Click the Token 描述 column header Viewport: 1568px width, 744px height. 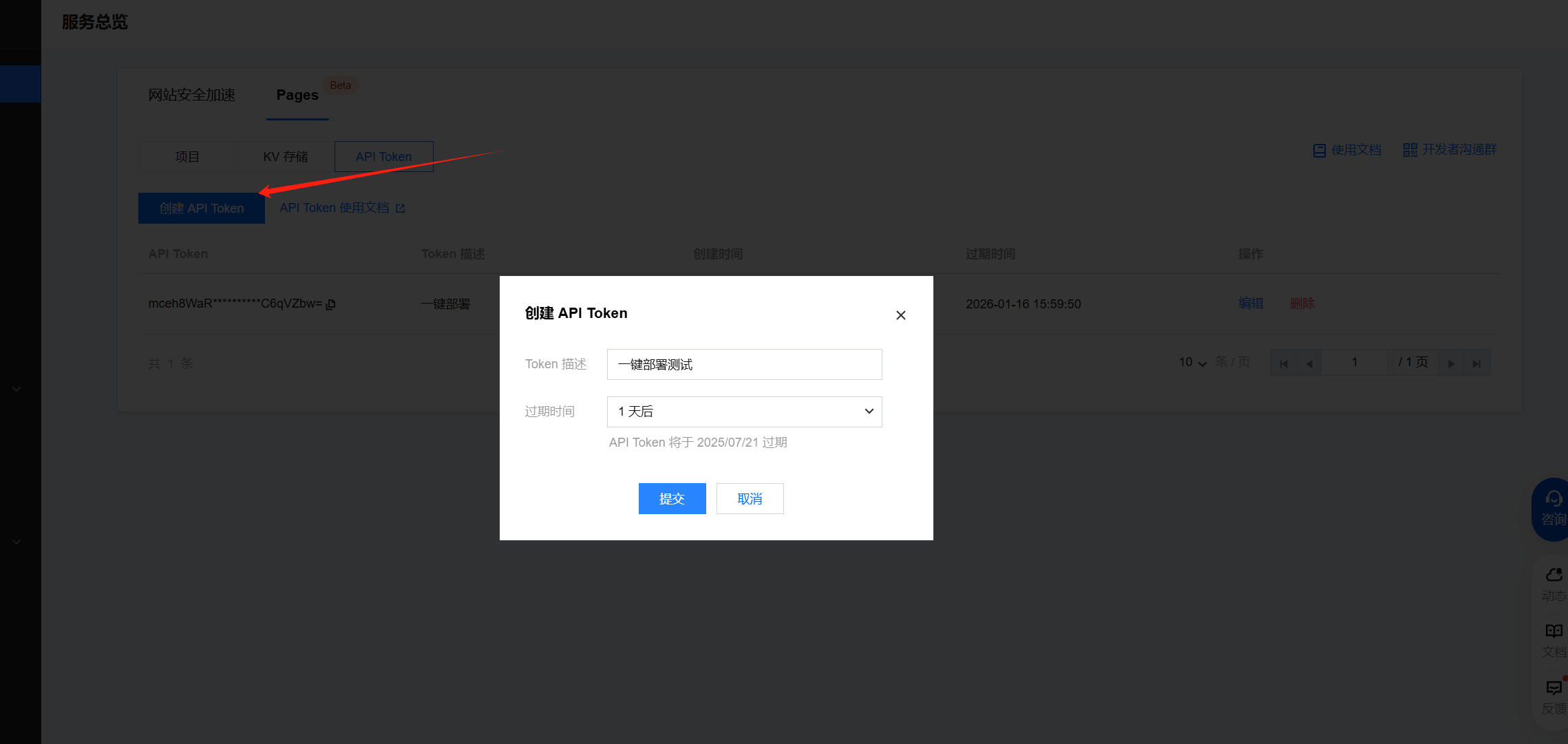[453, 254]
